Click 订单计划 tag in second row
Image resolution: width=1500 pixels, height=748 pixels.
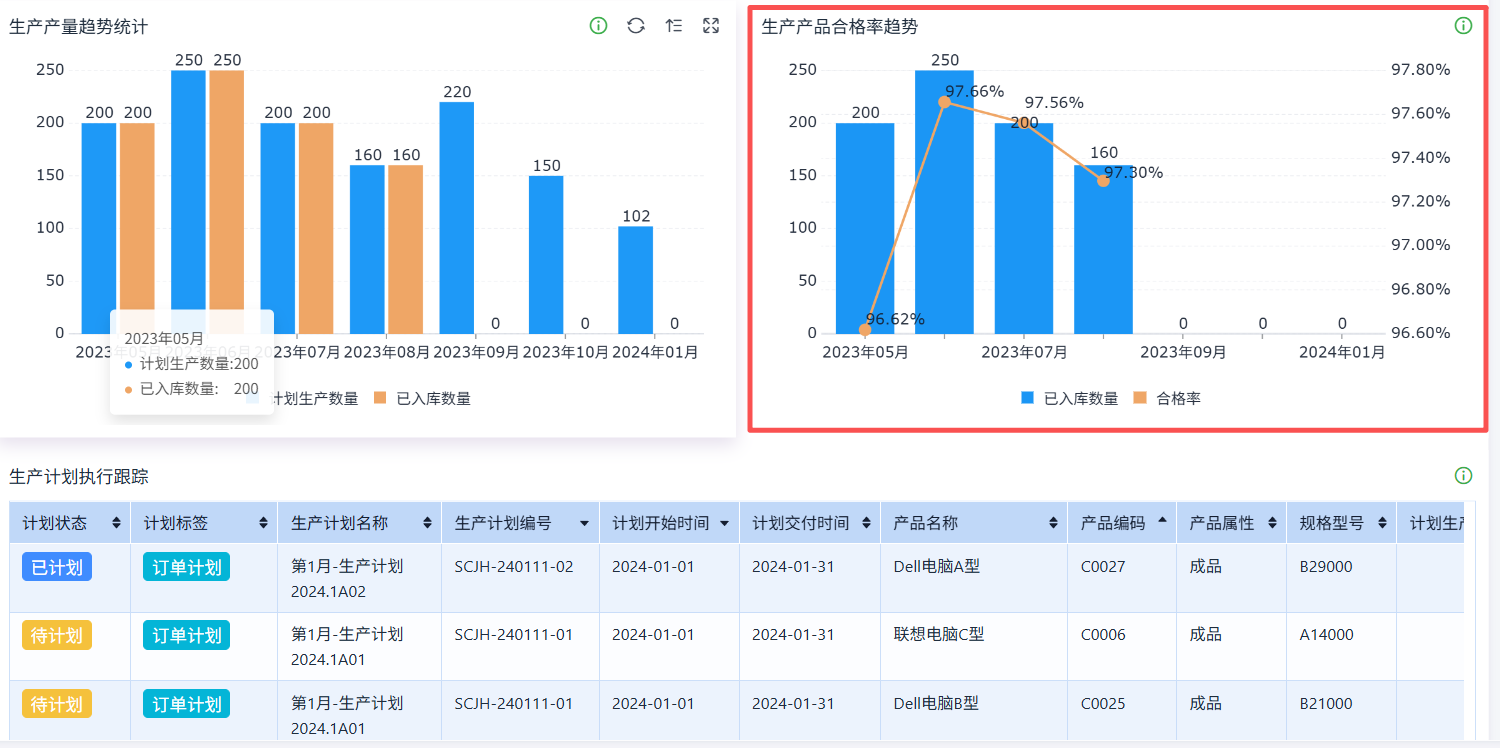tap(186, 635)
